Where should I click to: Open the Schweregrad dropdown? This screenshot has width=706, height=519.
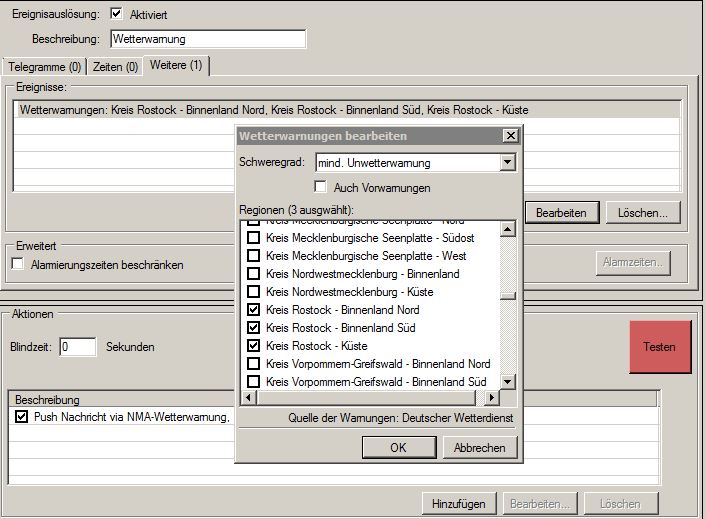pos(507,163)
